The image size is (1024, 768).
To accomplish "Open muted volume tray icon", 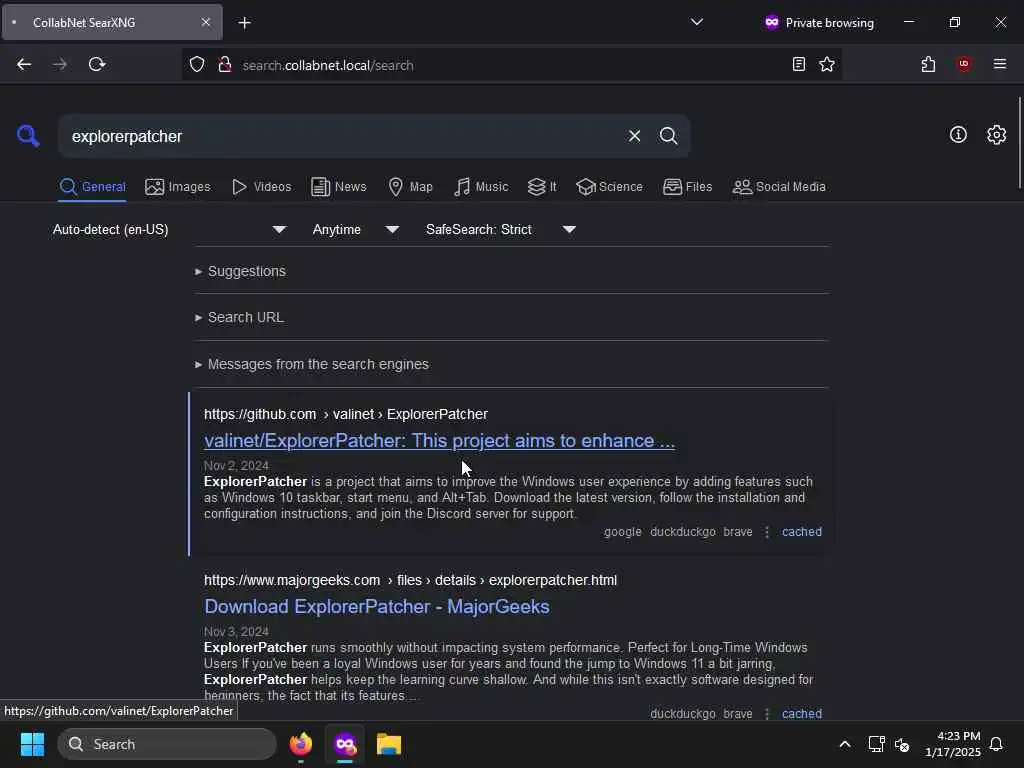I will (902, 744).
